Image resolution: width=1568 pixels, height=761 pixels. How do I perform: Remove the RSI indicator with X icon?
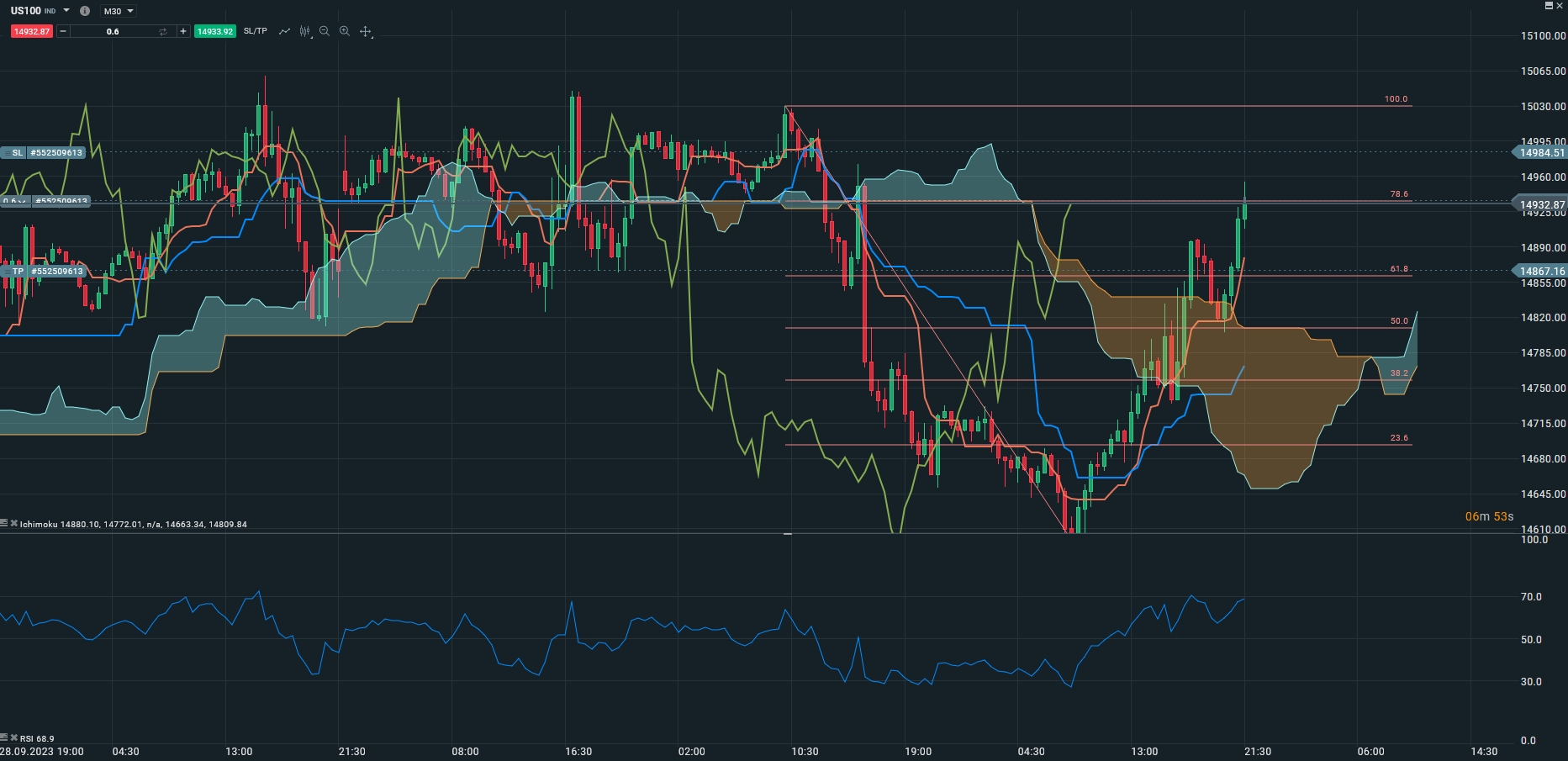(13, 737)
